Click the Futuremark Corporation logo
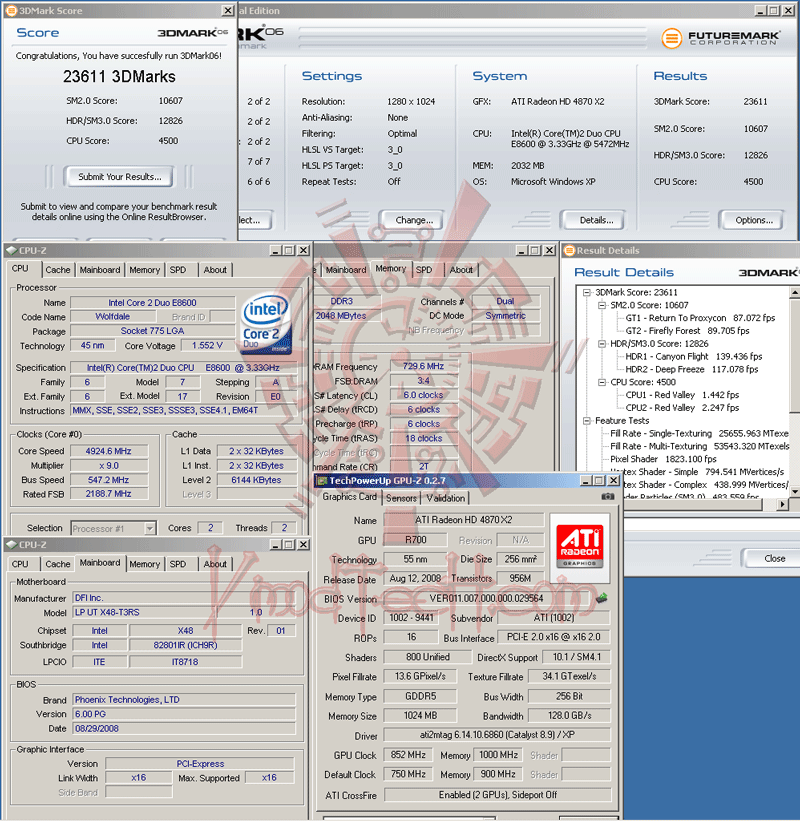 click(720, 38)
